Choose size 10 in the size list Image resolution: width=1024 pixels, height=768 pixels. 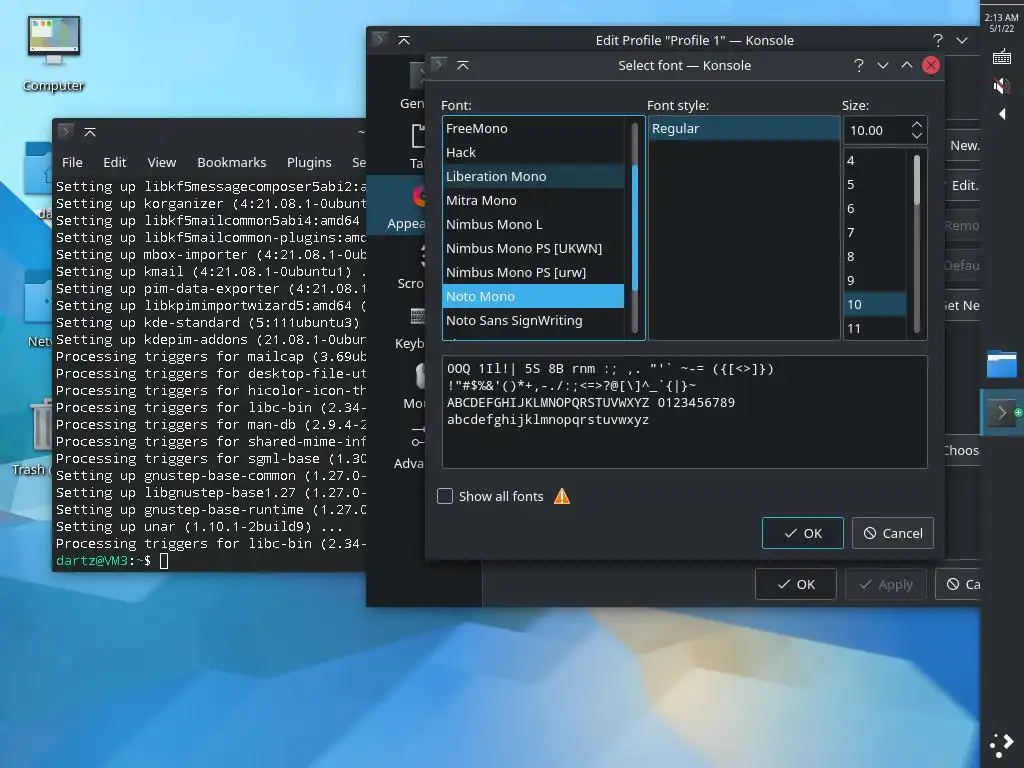coord(875,305)
